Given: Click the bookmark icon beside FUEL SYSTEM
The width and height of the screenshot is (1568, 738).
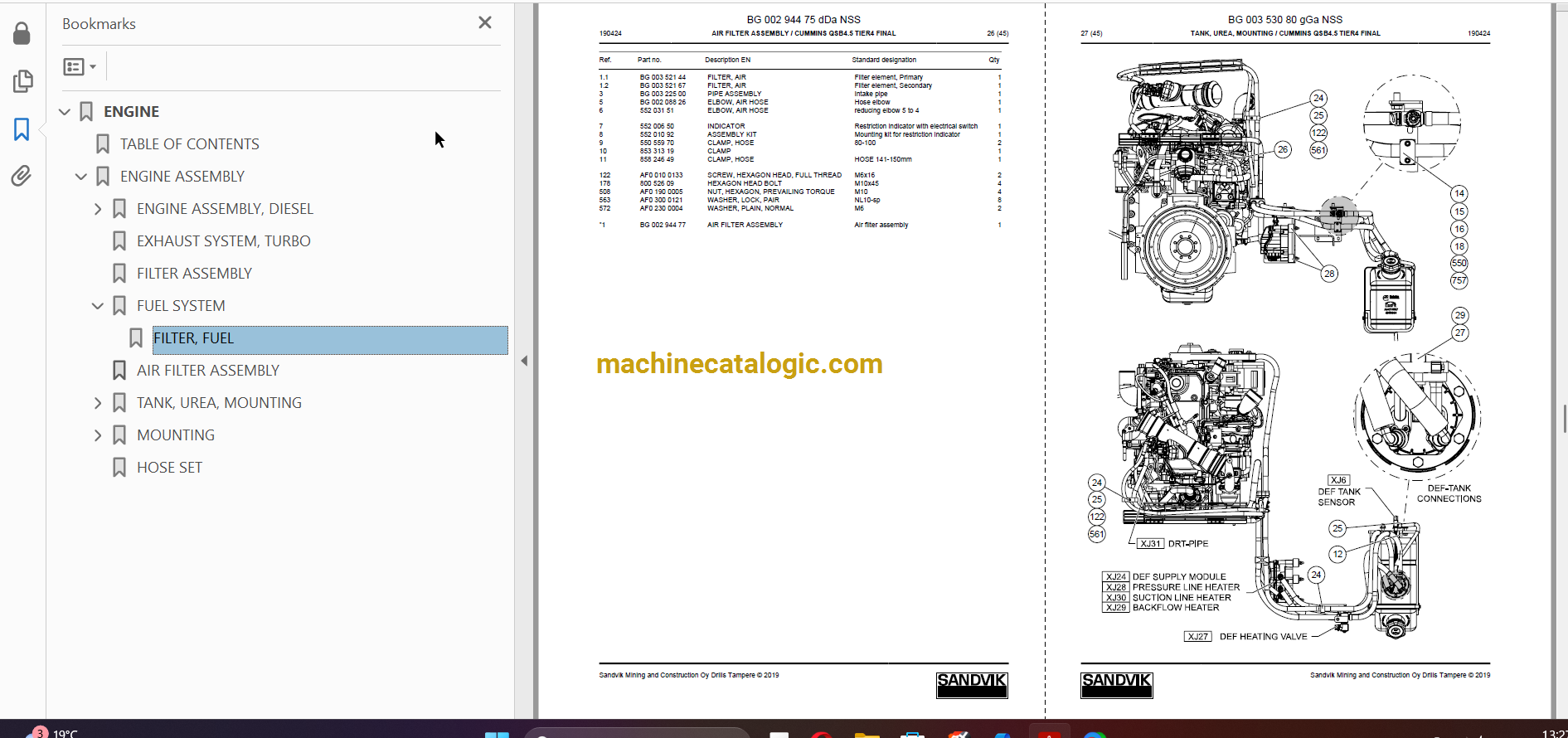Looking at the screenshot, I should pyautogui.click(x=119, y=306).
